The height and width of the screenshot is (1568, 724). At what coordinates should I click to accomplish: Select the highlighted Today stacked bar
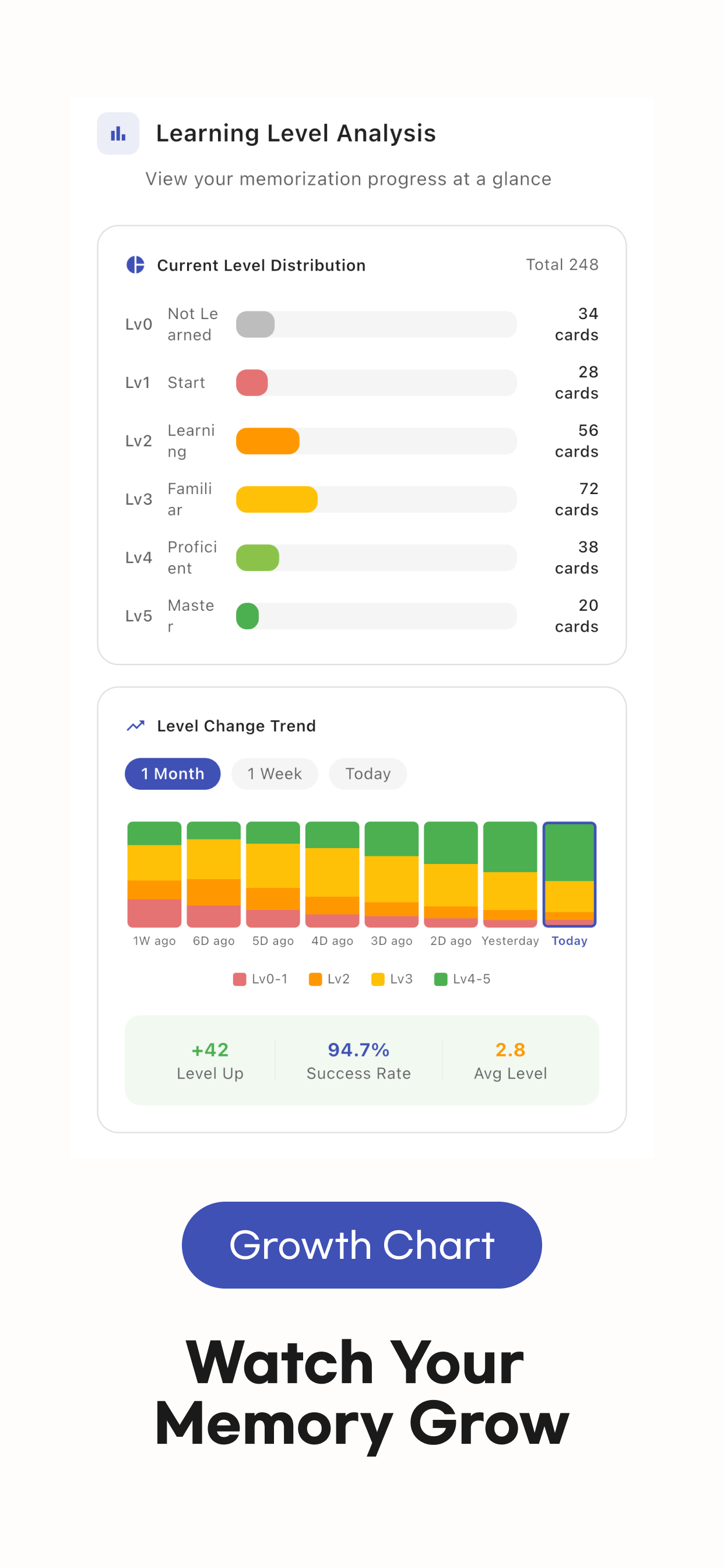(570, 874)
